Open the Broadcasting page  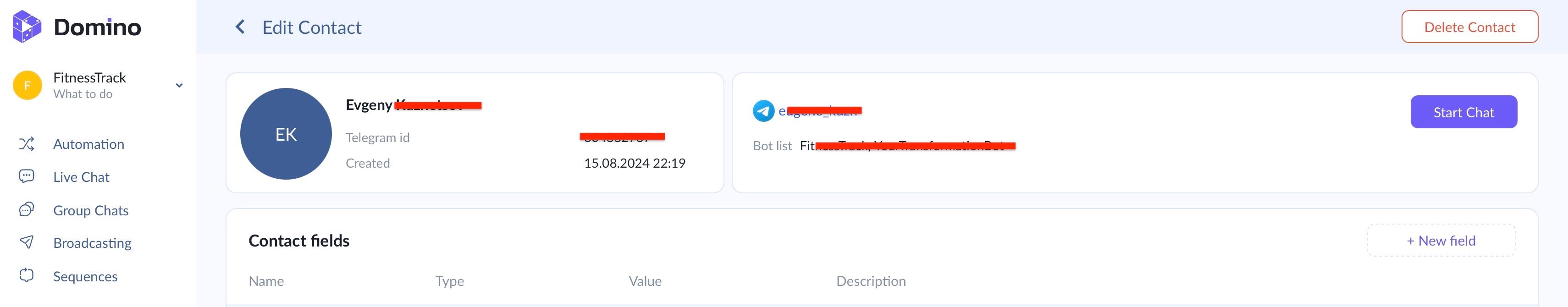[93, 243]
